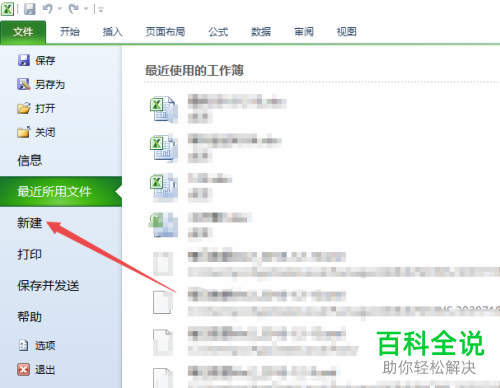Open Customize Quick Access Toolbar dropdown
The image size is (500, 388).
click(101, 10)
